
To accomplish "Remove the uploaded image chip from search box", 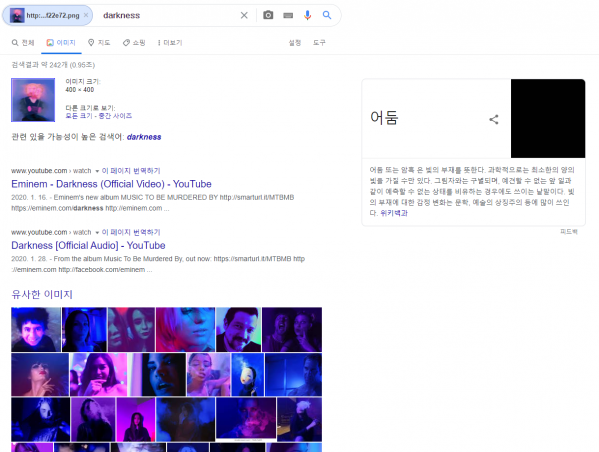I will (x=86, y=15).
